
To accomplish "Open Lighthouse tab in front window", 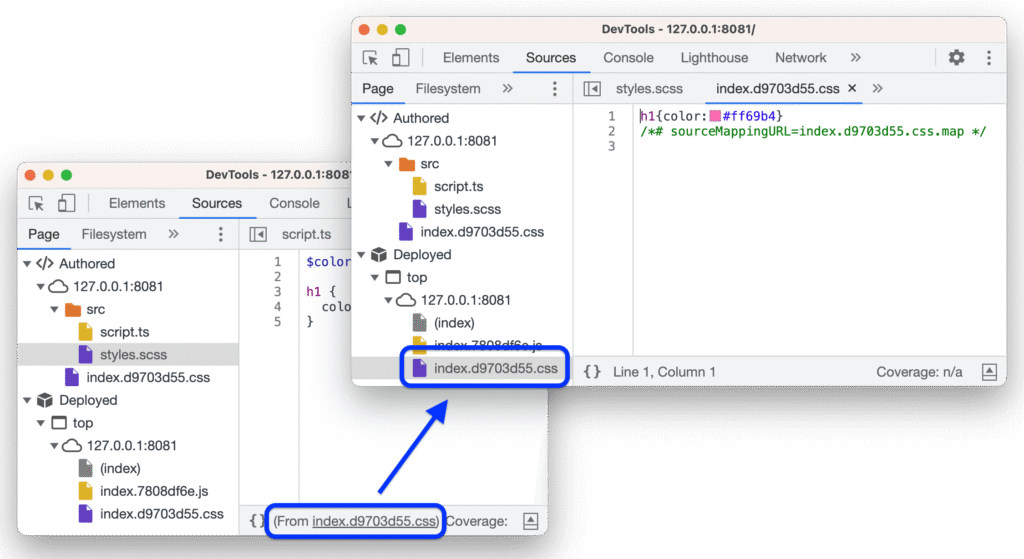I will tap(714, 57).
